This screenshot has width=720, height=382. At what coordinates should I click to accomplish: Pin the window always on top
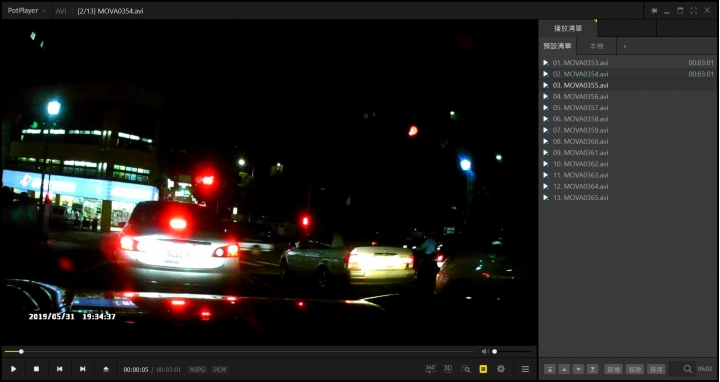click(x=654, y=11)
